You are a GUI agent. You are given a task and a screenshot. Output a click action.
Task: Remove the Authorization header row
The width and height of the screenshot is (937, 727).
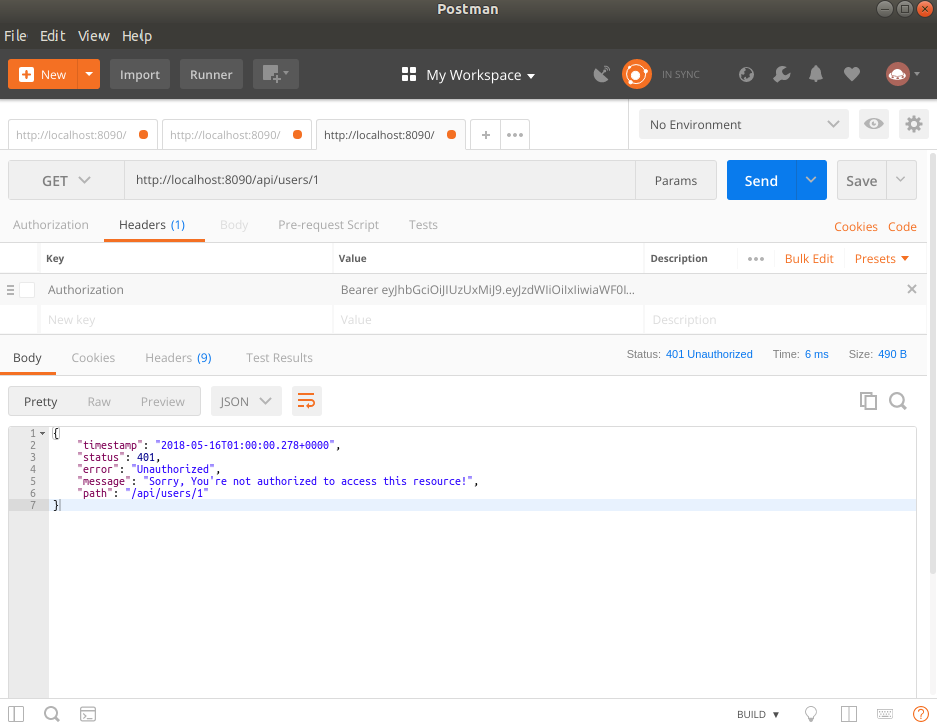pyautogui.click(x=911, y=289)
